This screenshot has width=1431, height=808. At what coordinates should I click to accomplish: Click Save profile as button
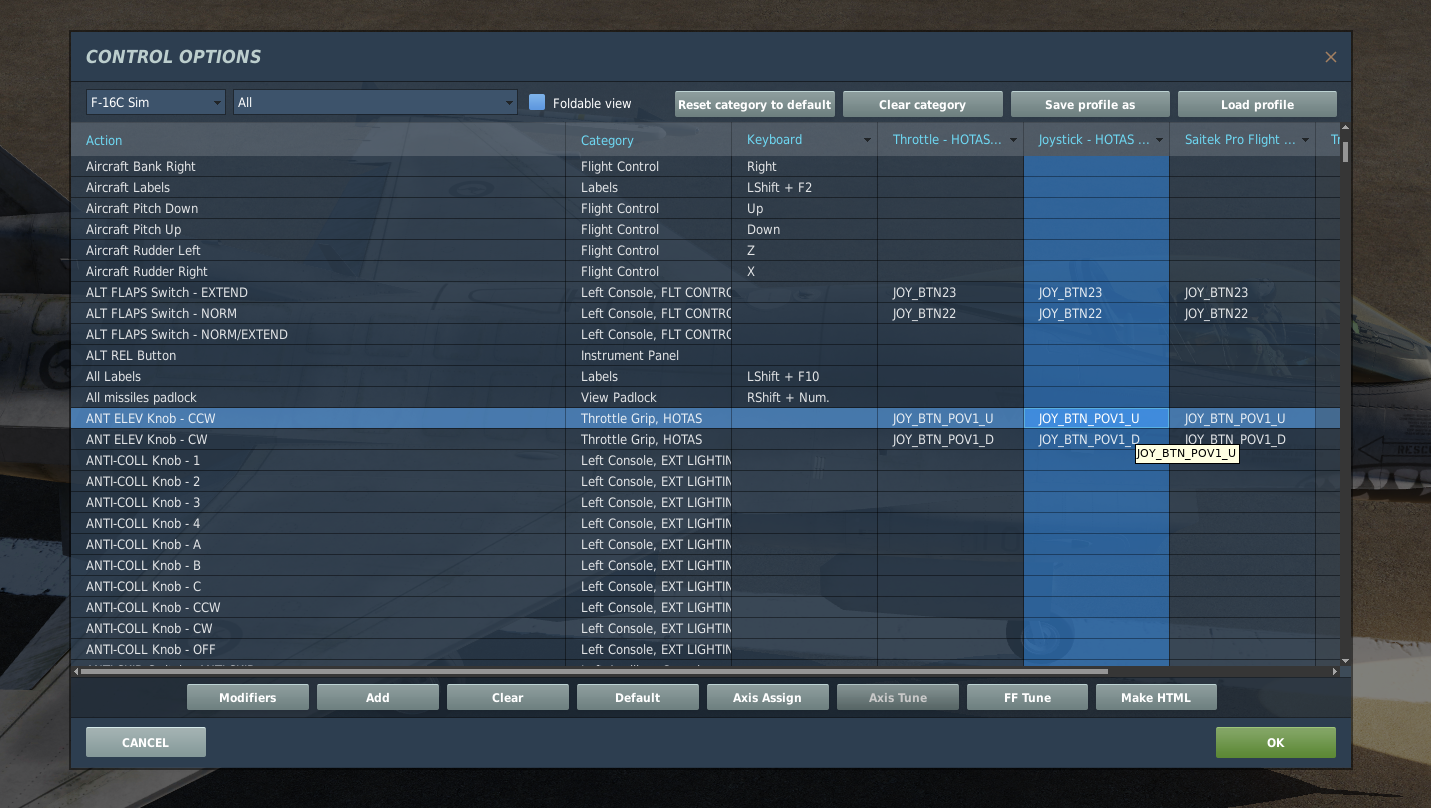[1090, 104]
